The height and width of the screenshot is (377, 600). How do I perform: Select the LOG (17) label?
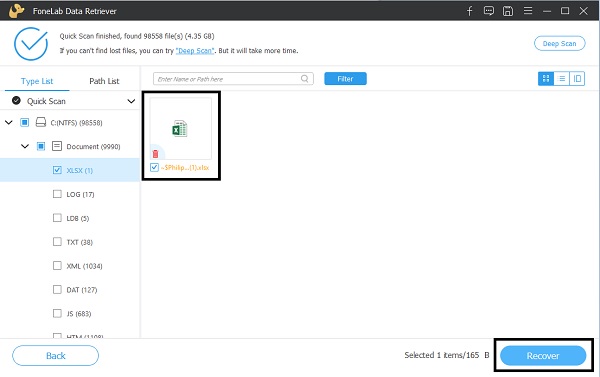tap(80, 194)
